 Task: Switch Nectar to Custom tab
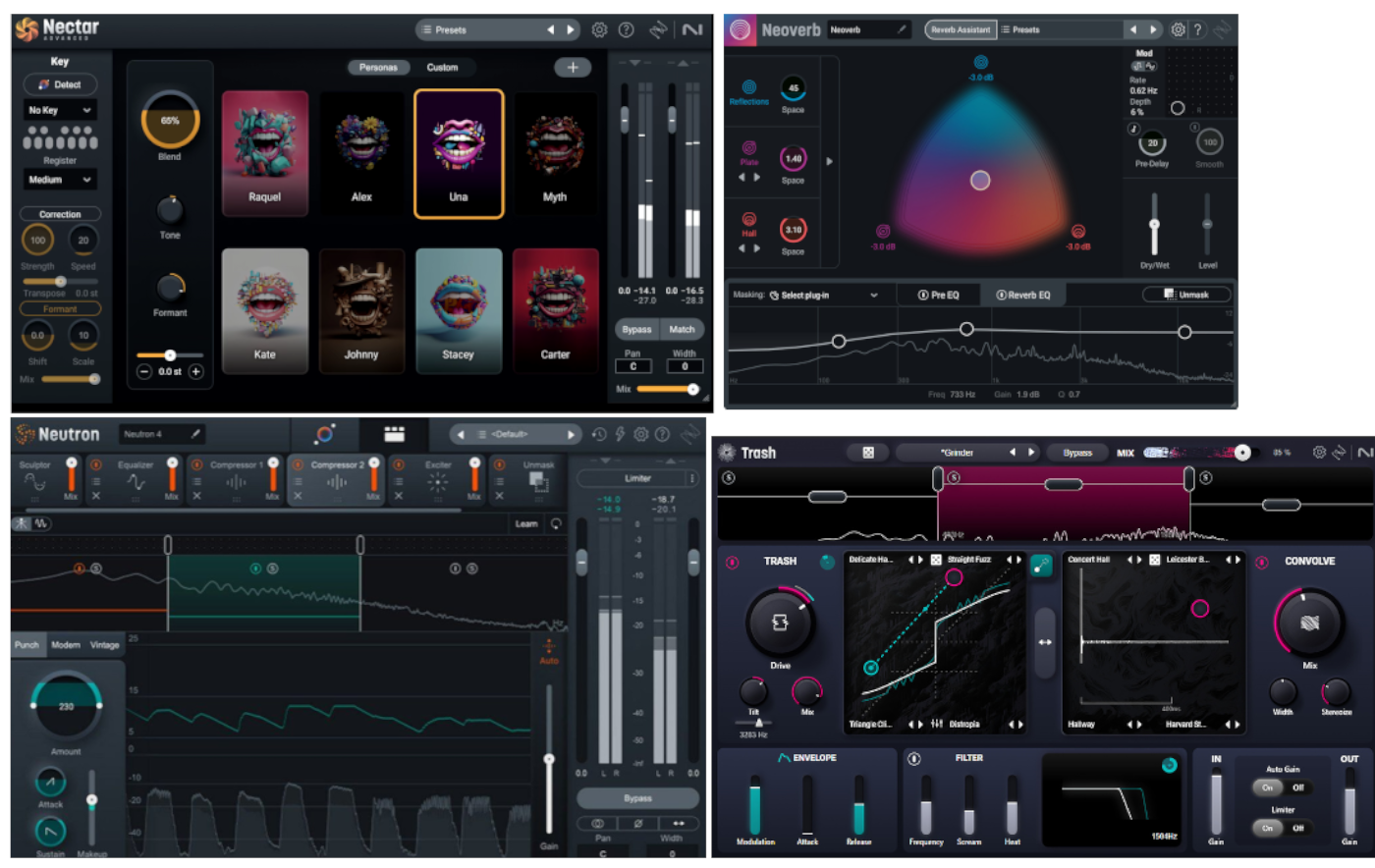(x=442, y=68)
